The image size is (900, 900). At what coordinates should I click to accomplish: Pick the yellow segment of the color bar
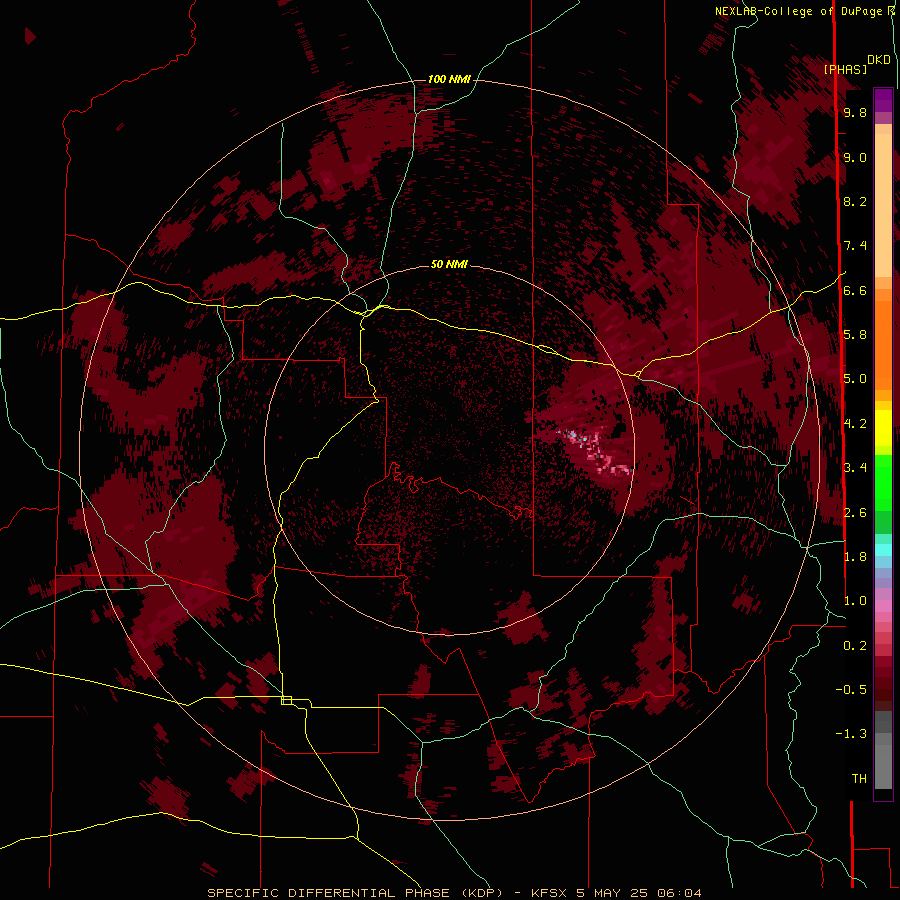pyautogui.click(x=883, y=428)
